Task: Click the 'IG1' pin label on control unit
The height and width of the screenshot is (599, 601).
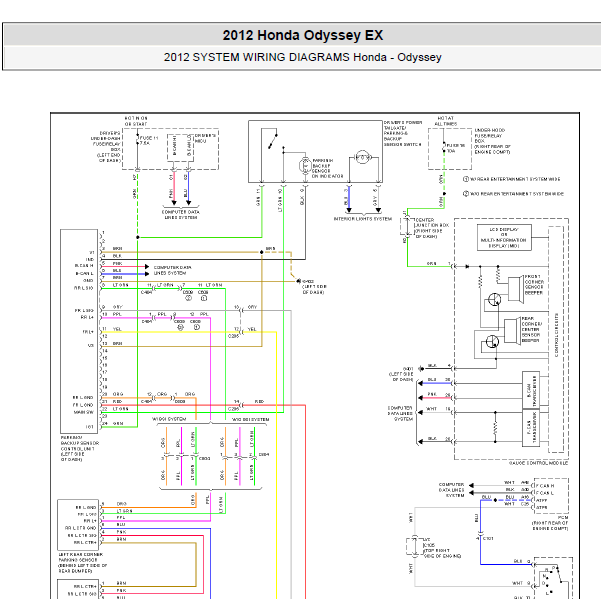Action: 90,427
